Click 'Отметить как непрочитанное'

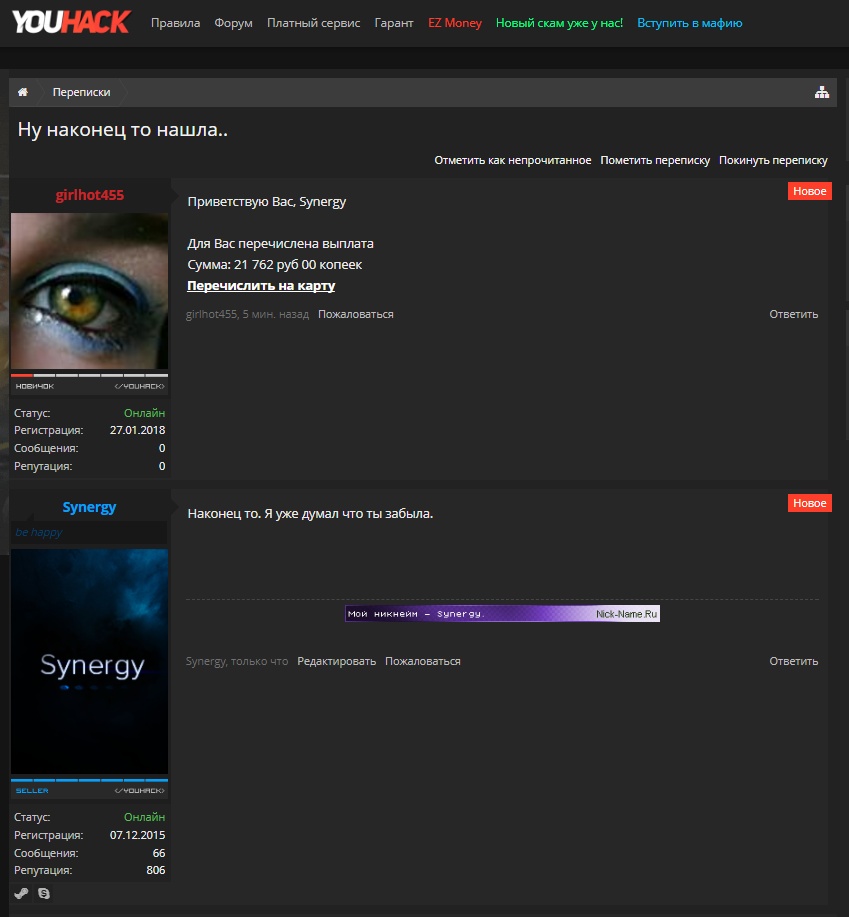(513, 160)
